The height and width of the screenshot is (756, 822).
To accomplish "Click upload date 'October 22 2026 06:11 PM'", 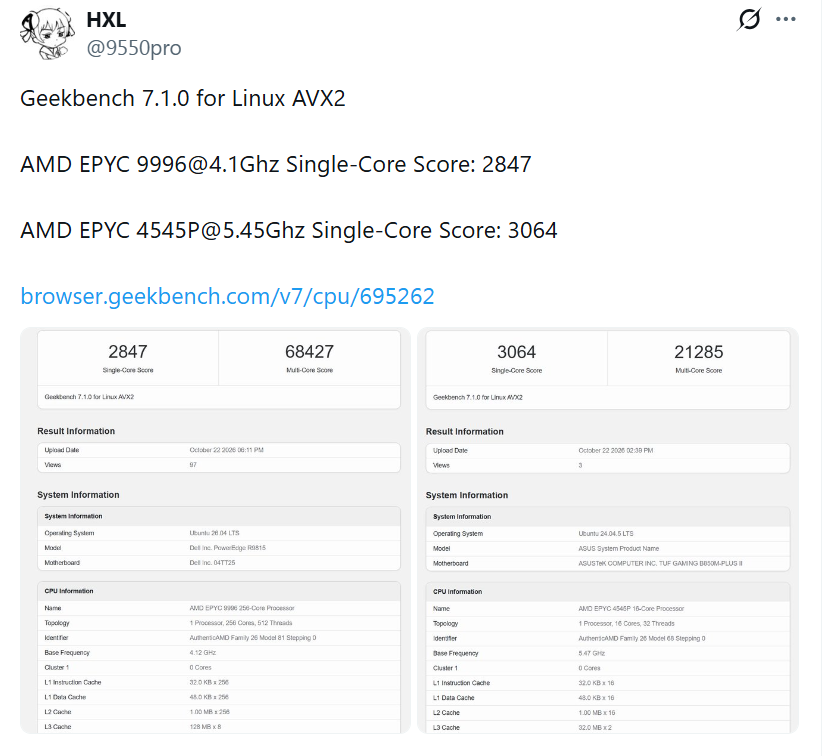I will (226, 450).
